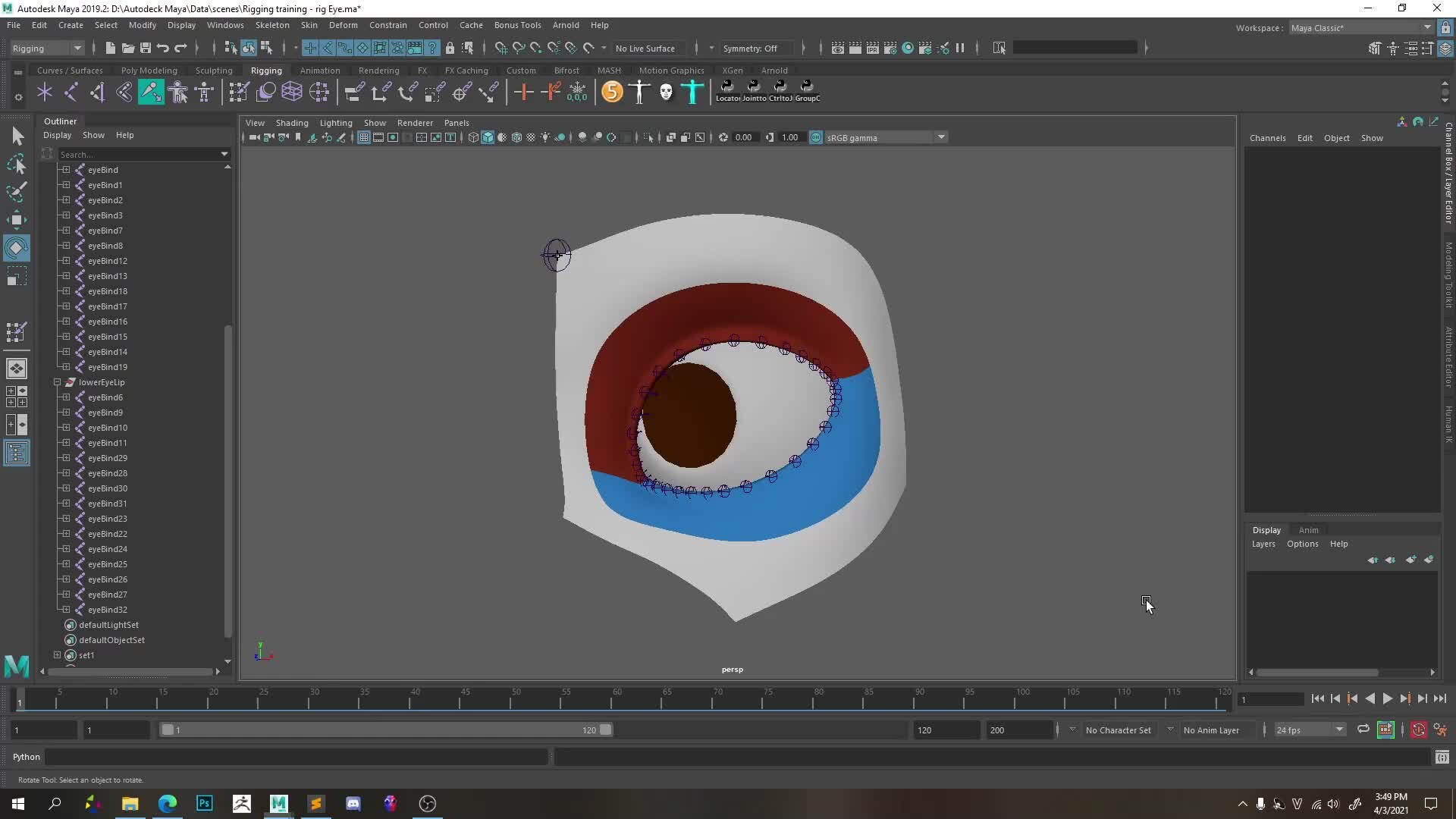The image size is (1456, 819).
Task: Run the CtrltoJ custom shelf script
Action: pos(782,89)
